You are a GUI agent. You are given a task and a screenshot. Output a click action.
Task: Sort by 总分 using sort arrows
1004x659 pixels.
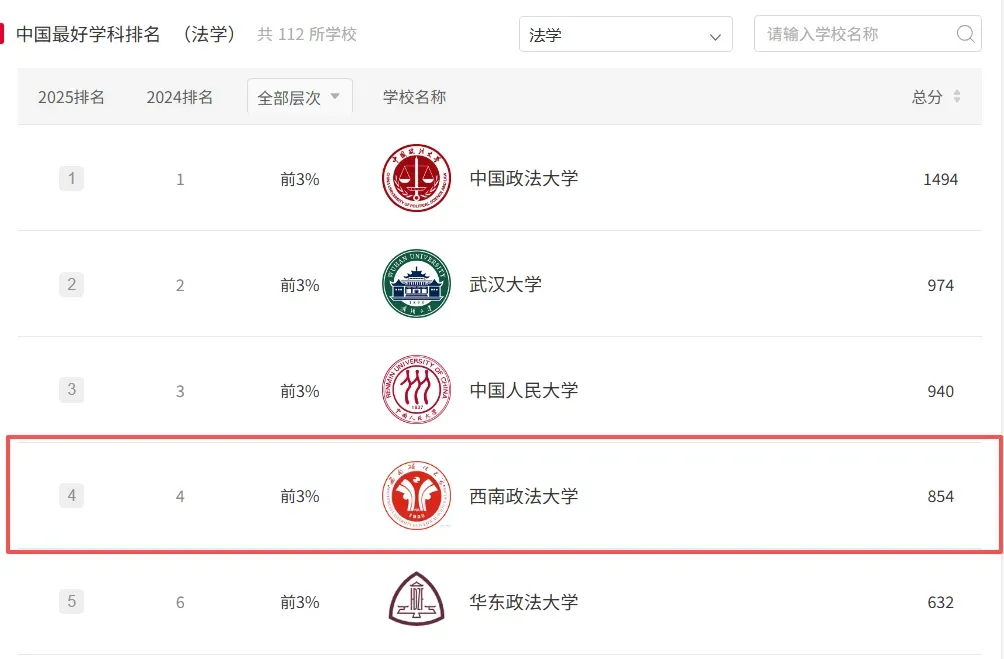click(957, 97)
